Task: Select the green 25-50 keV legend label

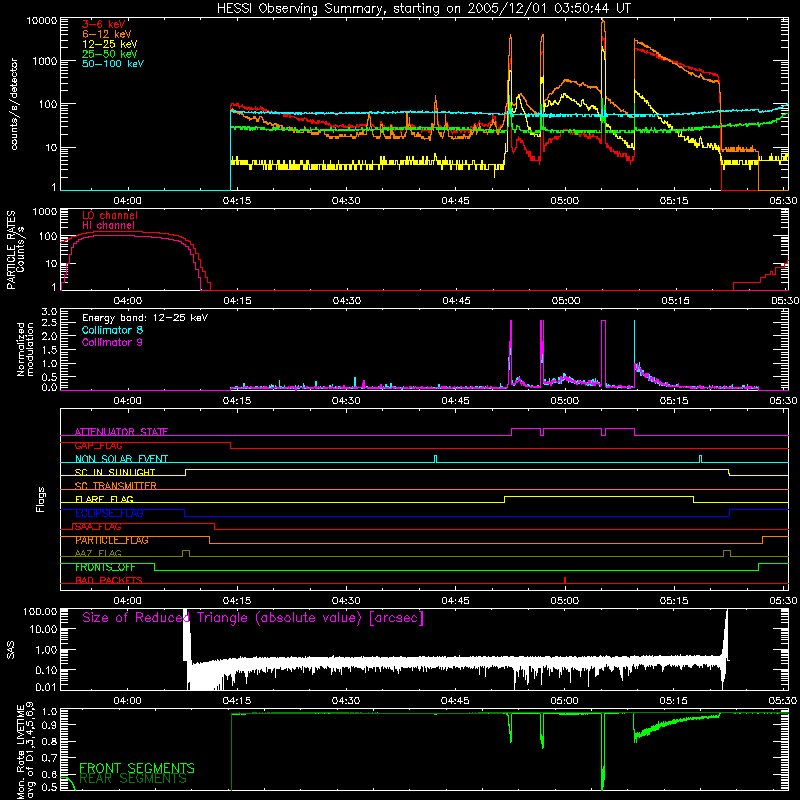Action: 110,54
